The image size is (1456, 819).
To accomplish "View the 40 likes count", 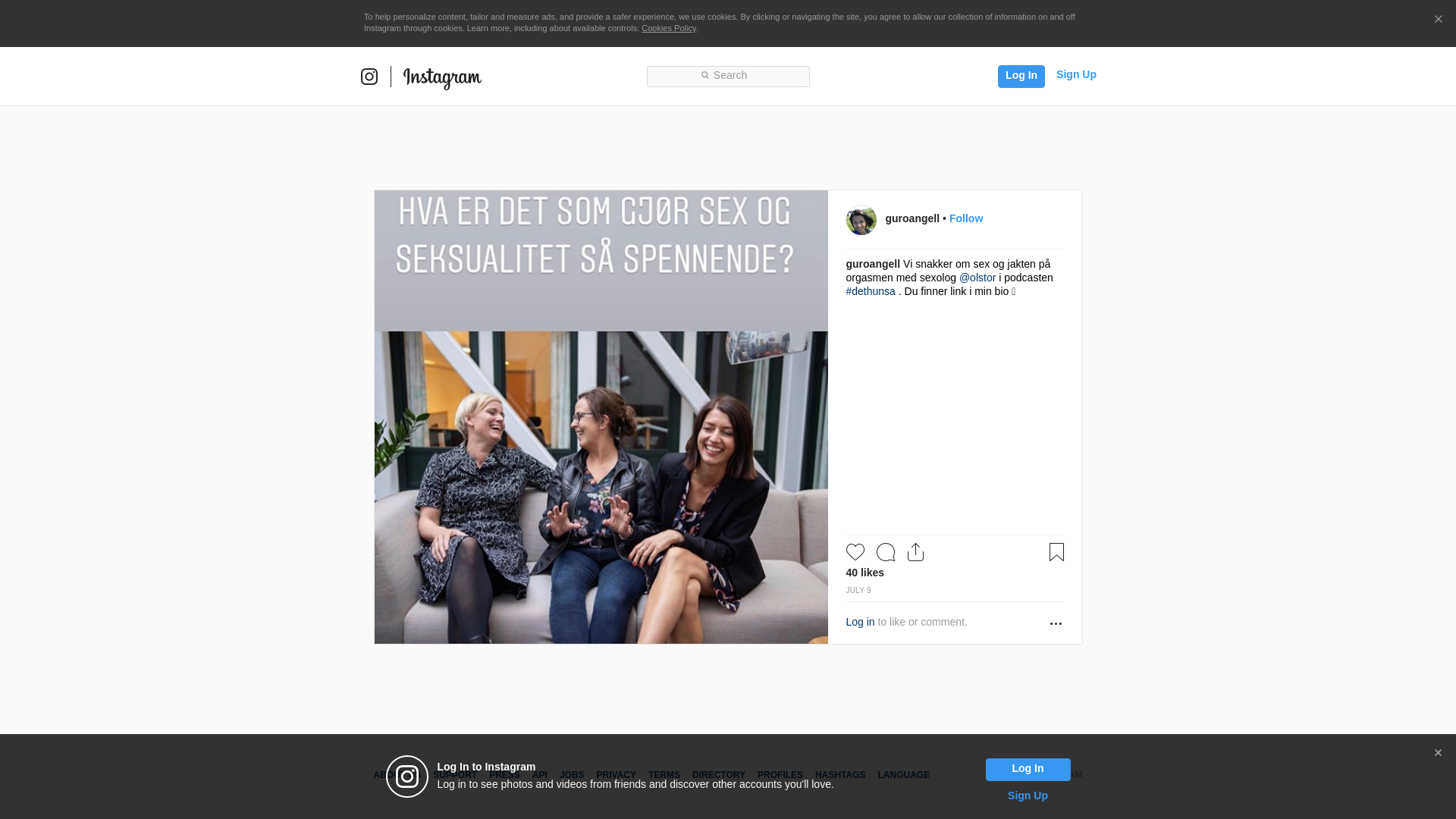I will coord(864,573).
